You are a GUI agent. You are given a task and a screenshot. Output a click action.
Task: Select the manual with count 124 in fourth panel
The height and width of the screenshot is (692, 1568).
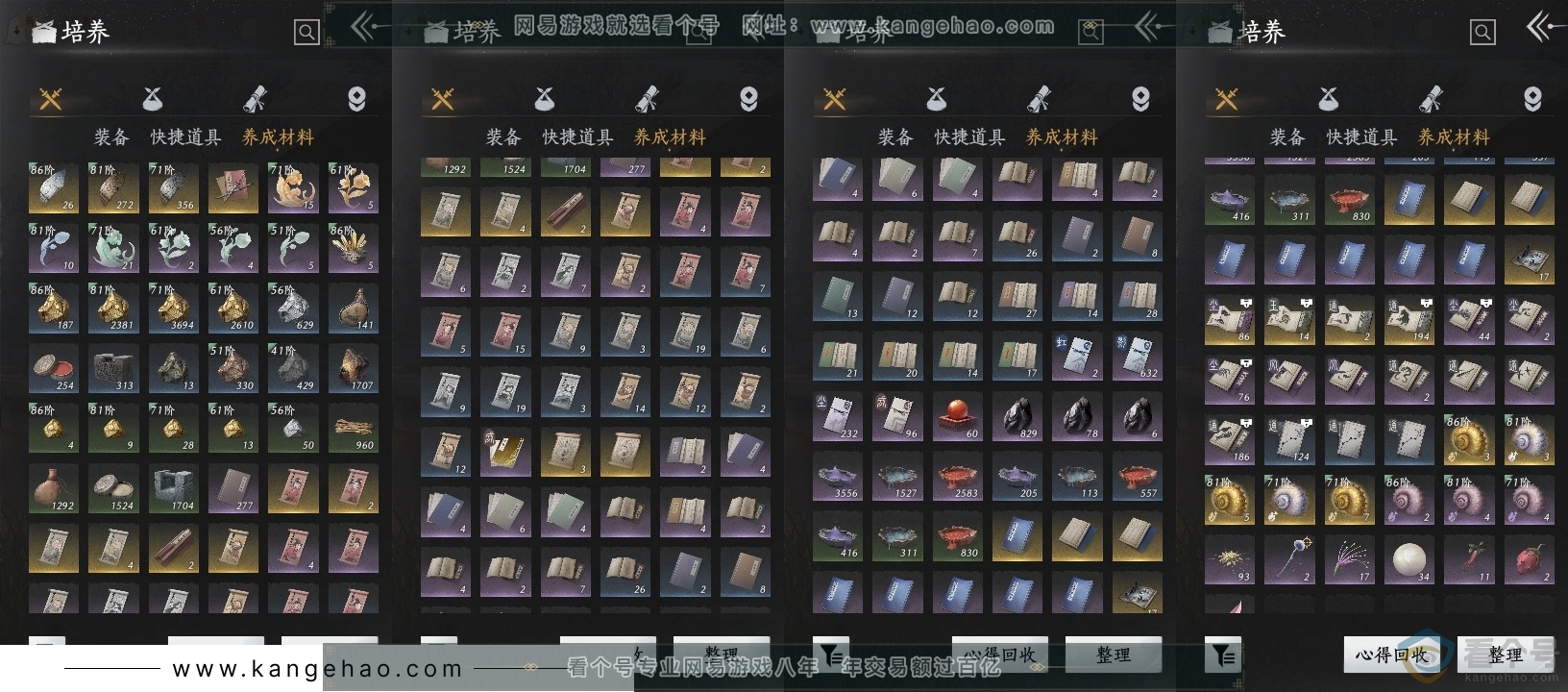tap(1288, 440)
